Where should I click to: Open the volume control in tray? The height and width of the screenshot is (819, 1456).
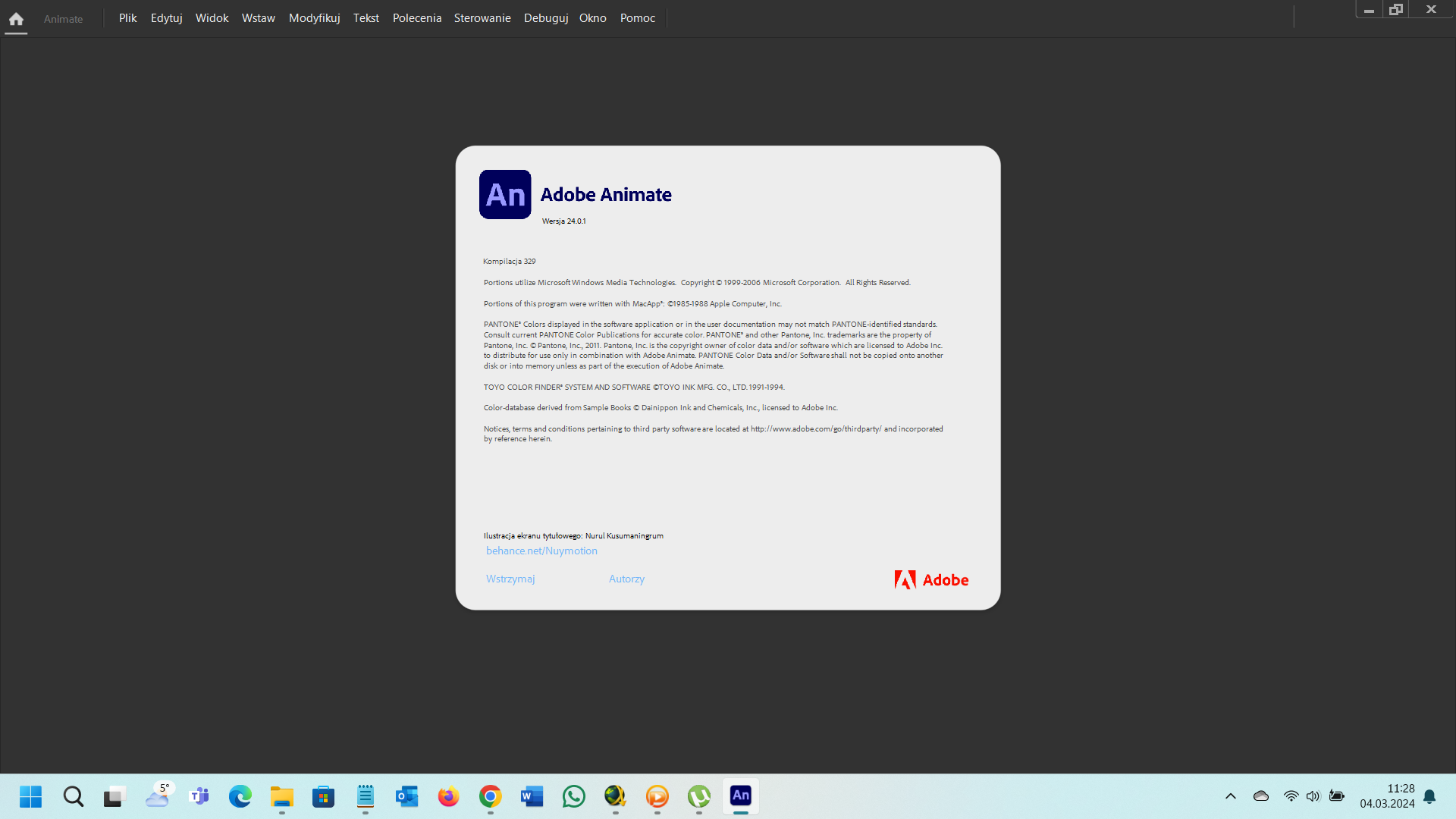coord(1313,796)
